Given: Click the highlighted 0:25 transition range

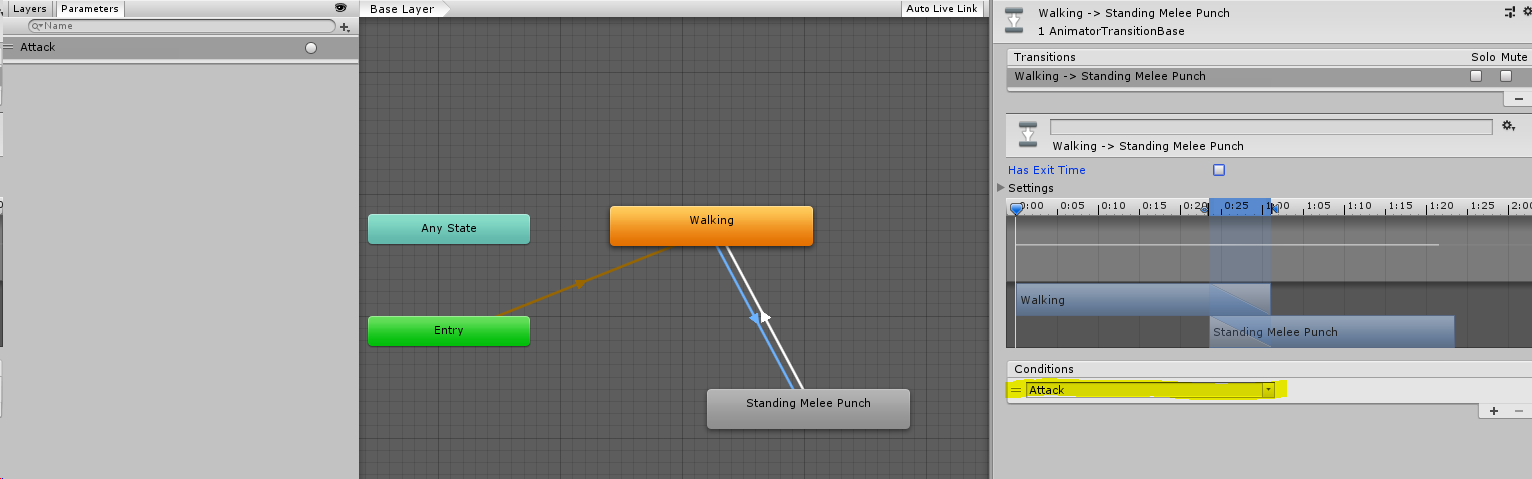Looking at the screenshot, I should pyautogui.click(x=1240, y=206).
